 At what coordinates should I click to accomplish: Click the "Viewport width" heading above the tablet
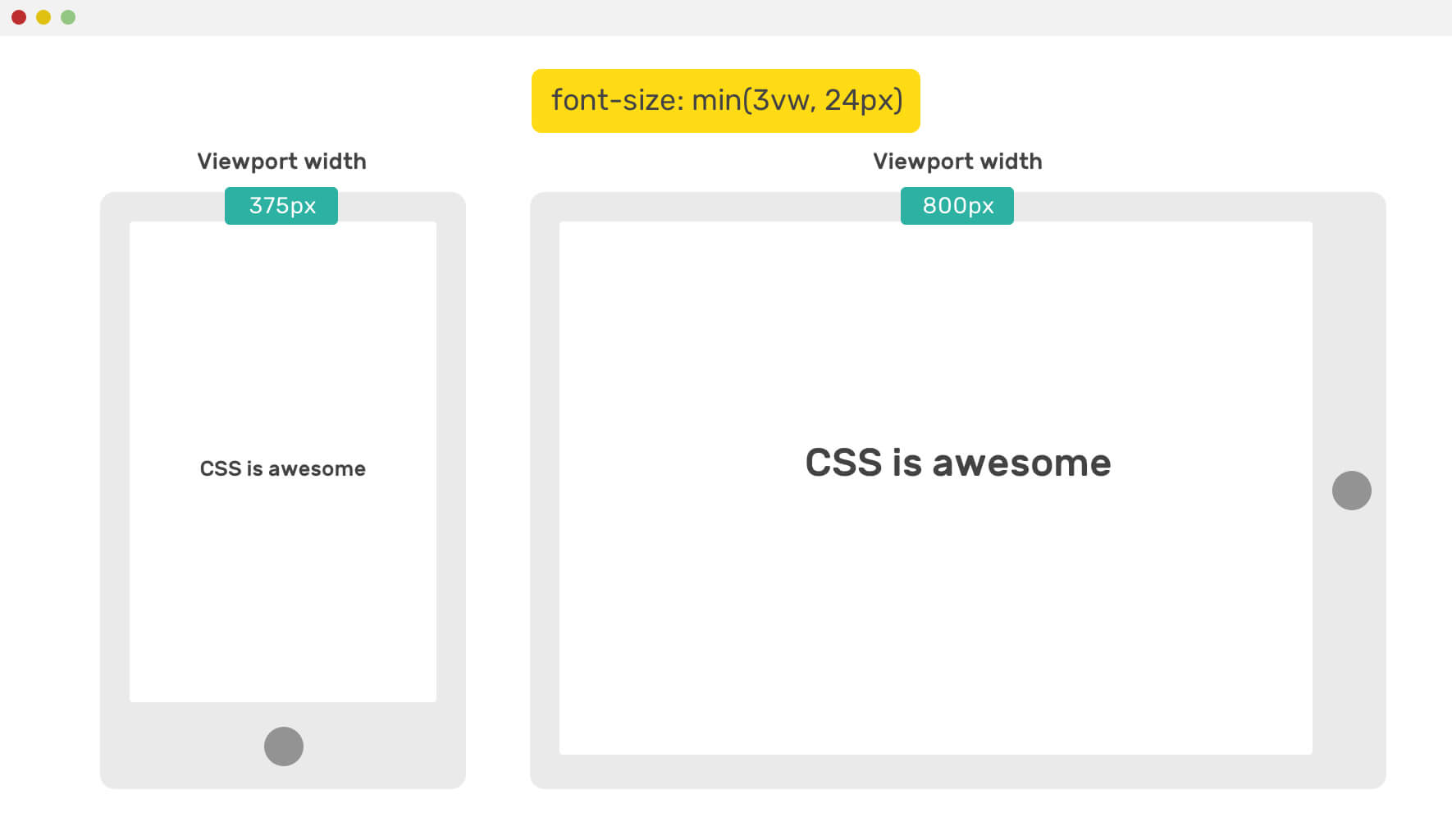[957, 162]
